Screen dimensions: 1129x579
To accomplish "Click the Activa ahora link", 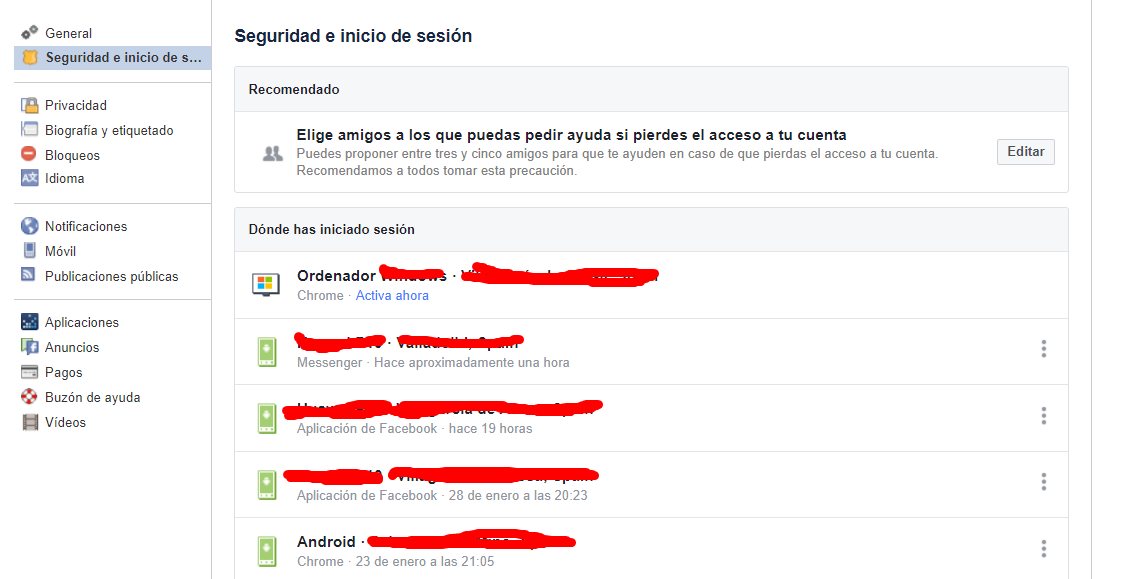I will click(x=392, y=295).
